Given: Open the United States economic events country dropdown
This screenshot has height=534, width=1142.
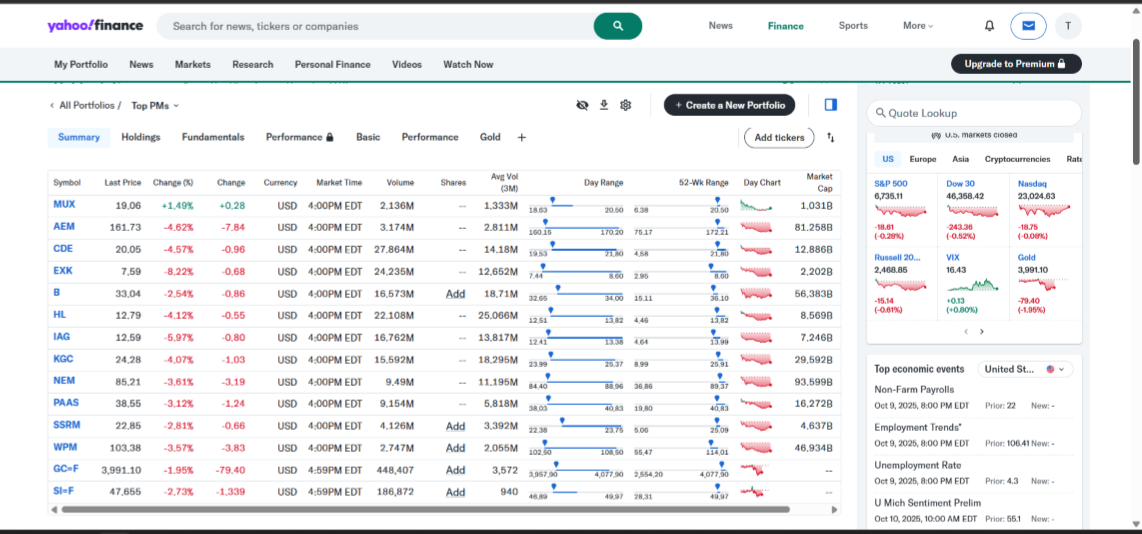Looking at the screenshot, I should pyautogui.click(x=1025, y=369).
